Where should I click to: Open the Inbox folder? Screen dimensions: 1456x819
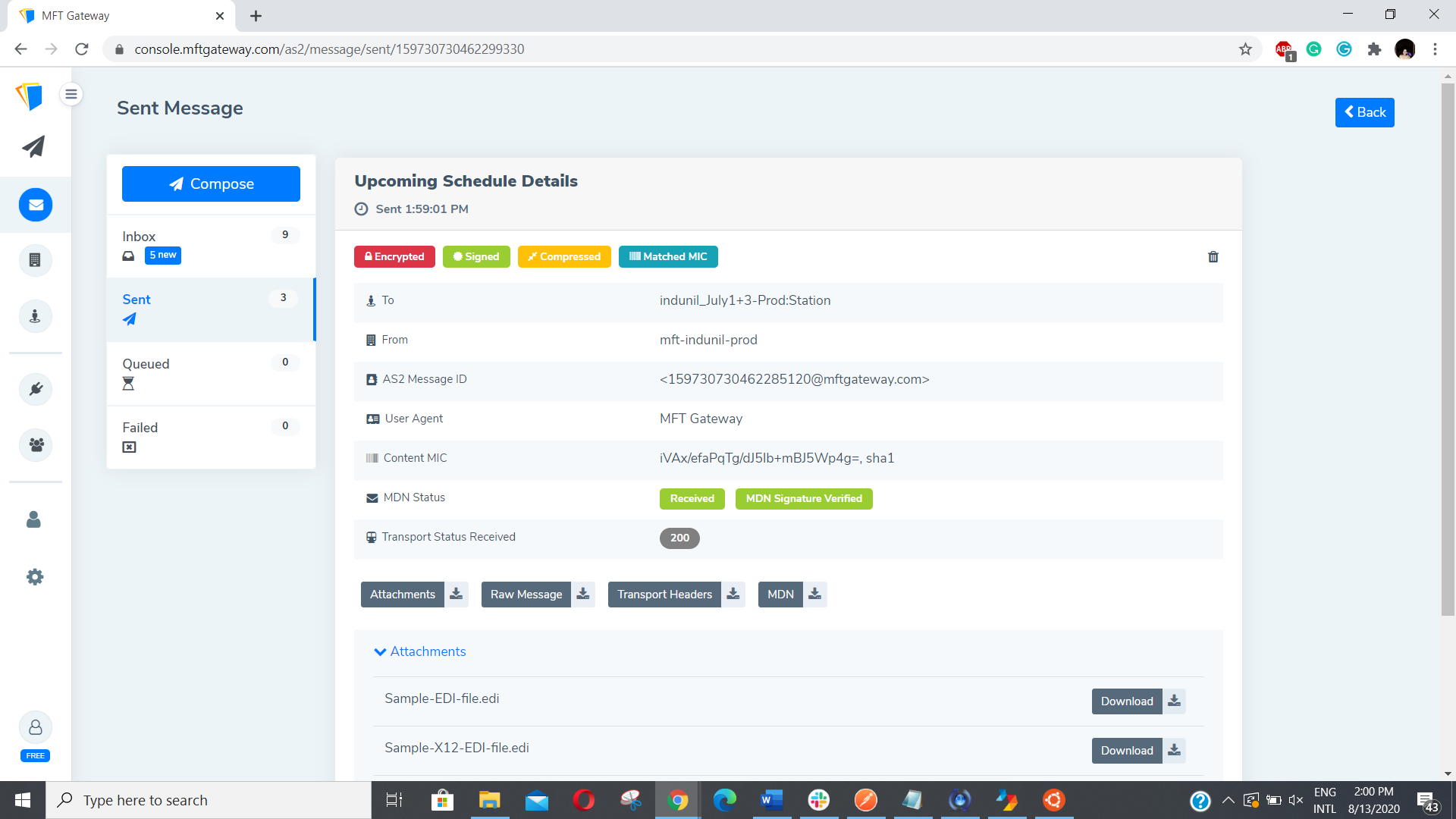tap(211, 246)
